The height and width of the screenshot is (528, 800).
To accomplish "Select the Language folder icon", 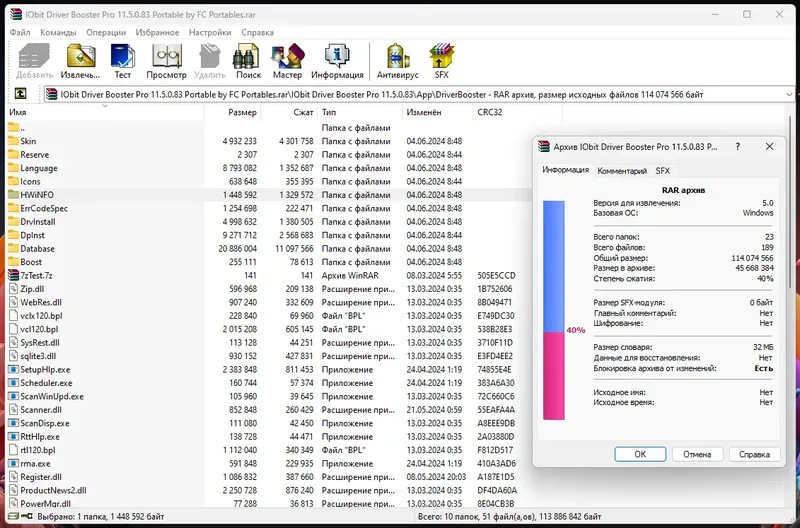I will (x=14, y=168).
